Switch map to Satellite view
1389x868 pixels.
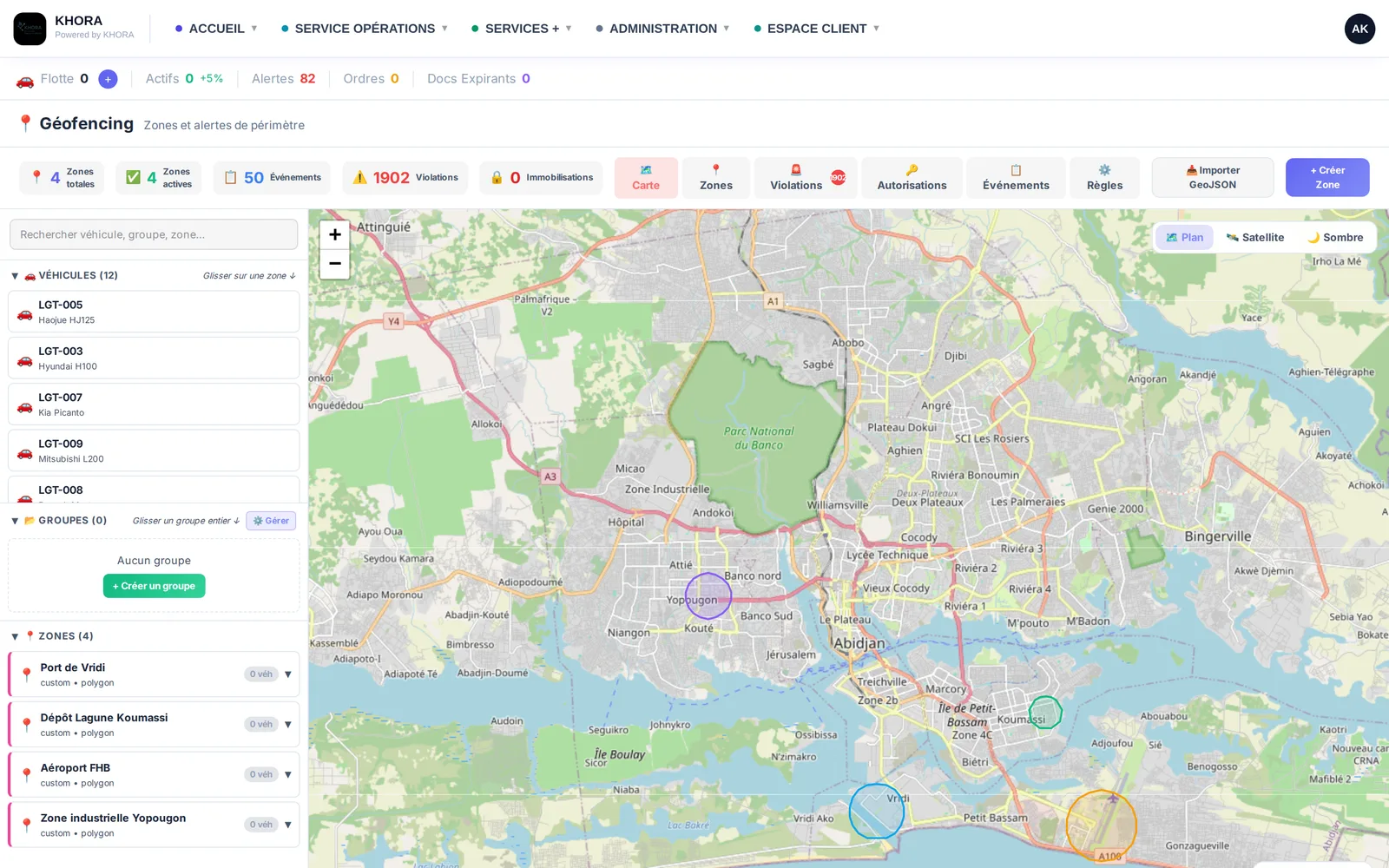click(1254, 237)
